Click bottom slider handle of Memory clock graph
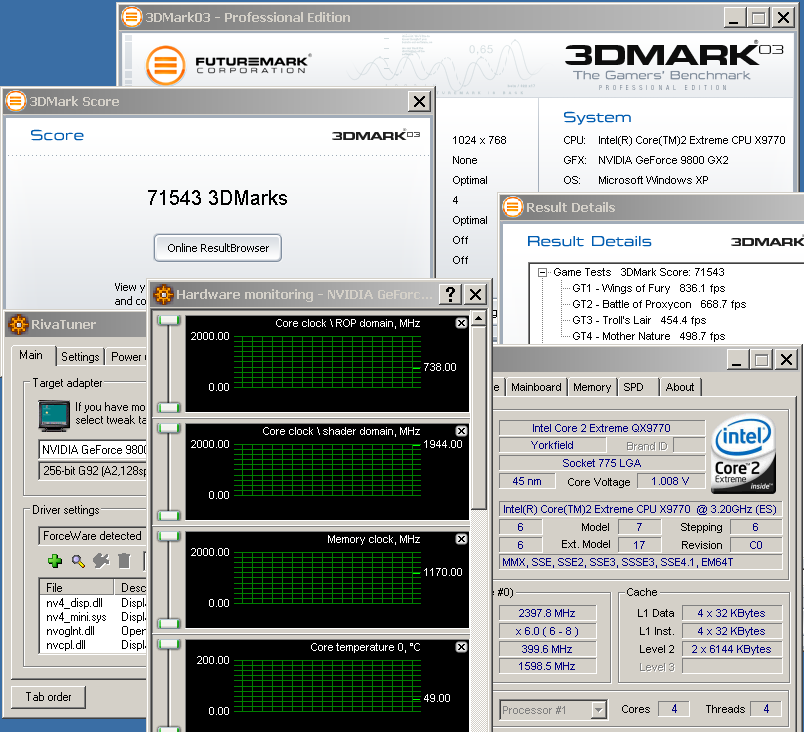This screenshot has height=732, width=804. coord(169,624)
